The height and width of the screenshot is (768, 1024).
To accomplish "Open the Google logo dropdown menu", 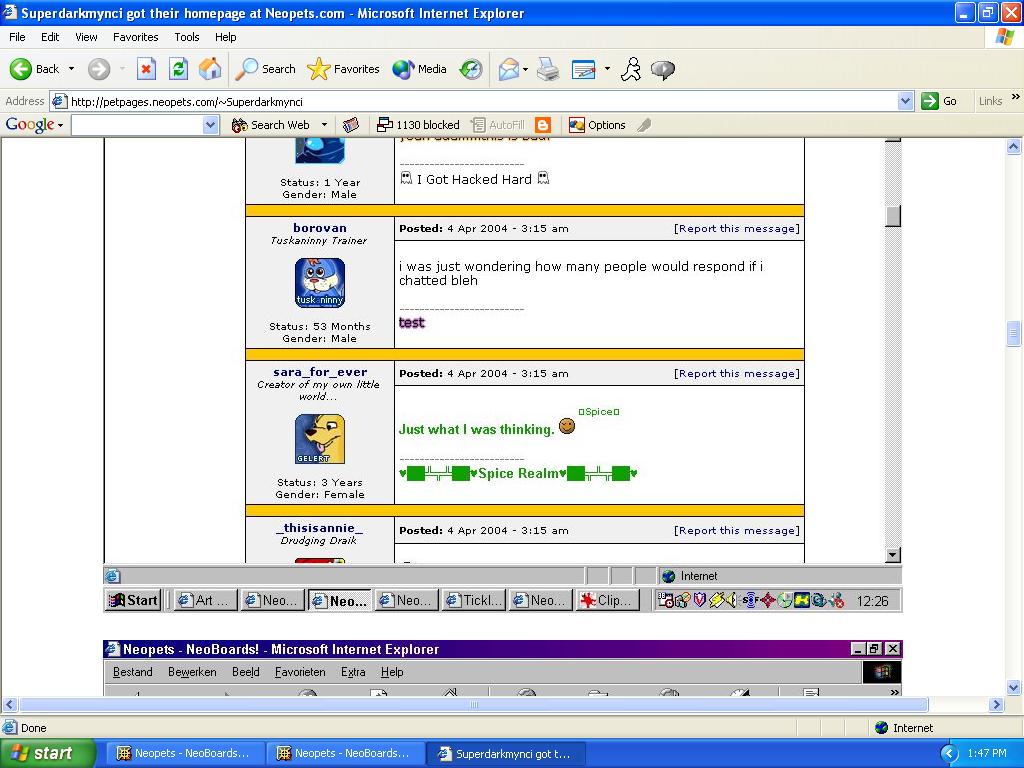I will pyautogui.click(x=61, y=125).
